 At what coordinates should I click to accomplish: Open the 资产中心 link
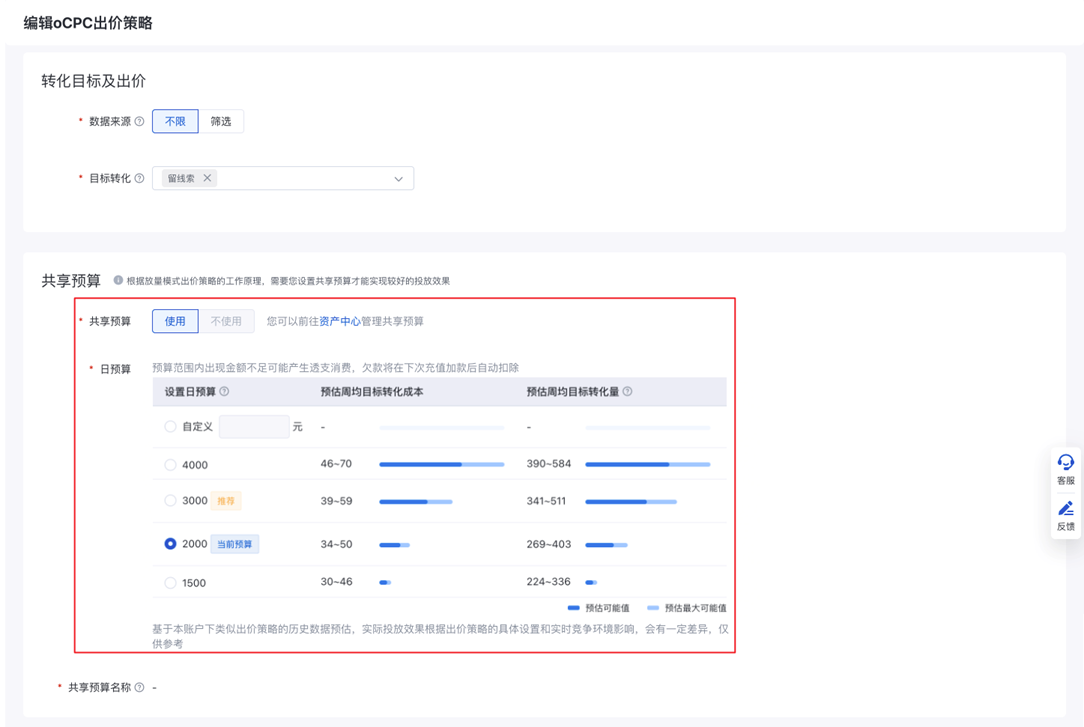point(339,322)
